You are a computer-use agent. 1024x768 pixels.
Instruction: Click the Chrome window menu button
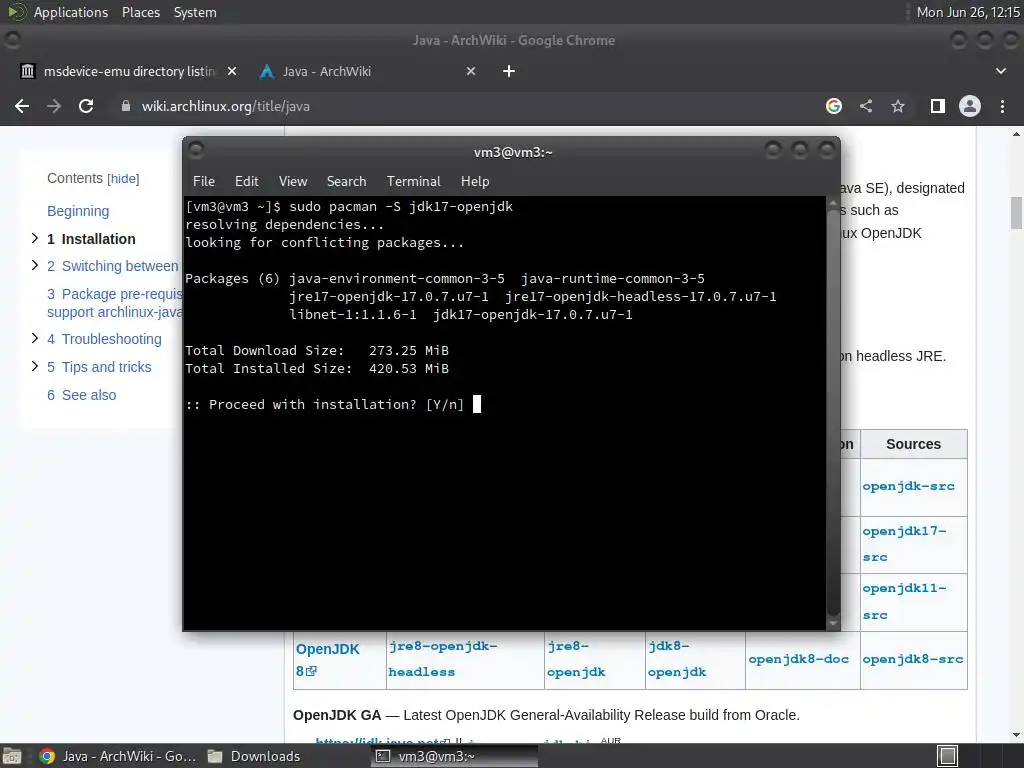(x=12, y=40)
